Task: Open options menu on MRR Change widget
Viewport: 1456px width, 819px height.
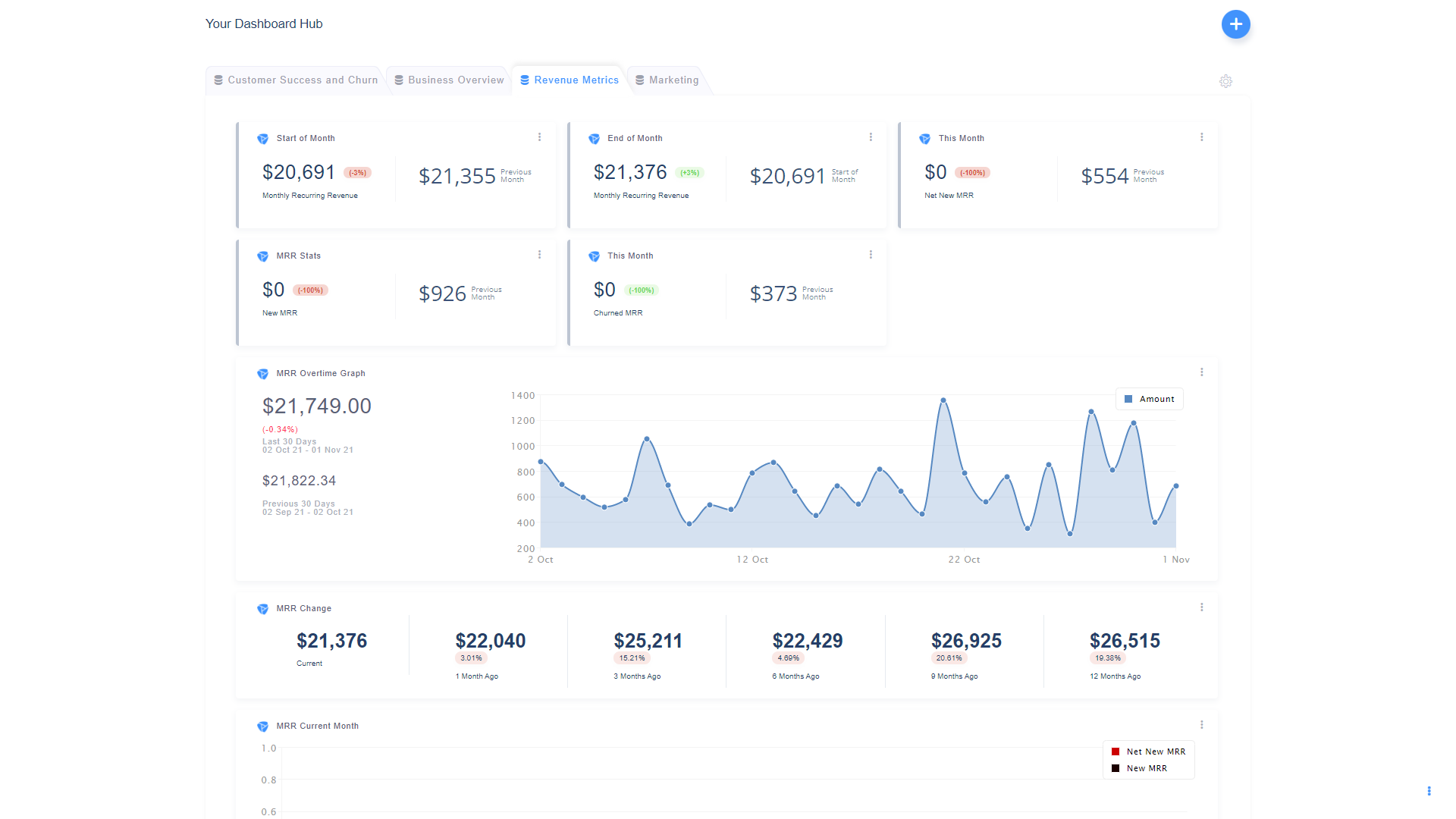Action: 1201,607
